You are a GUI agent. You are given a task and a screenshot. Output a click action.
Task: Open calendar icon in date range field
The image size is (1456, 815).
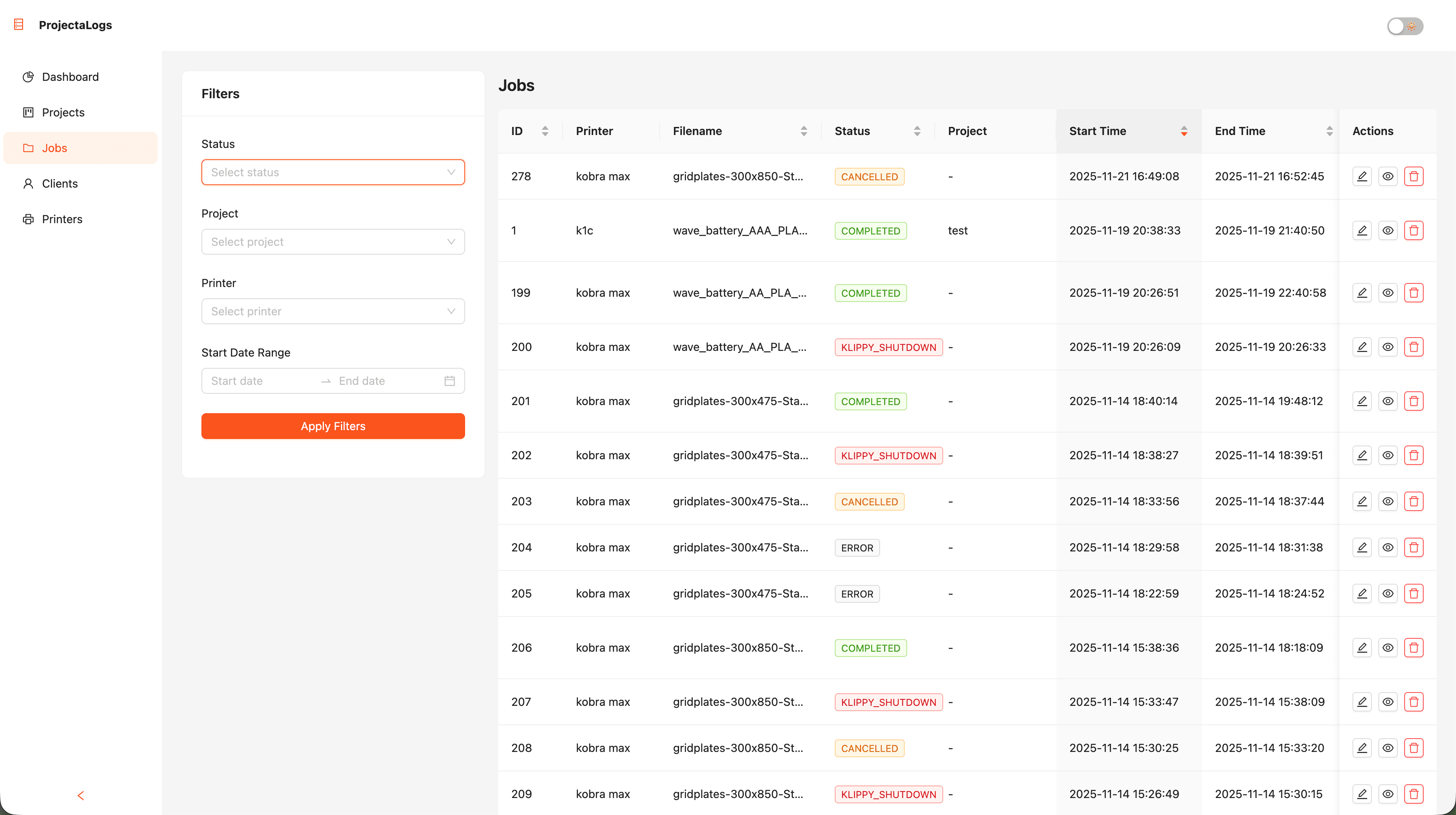[x=449, y=381]
